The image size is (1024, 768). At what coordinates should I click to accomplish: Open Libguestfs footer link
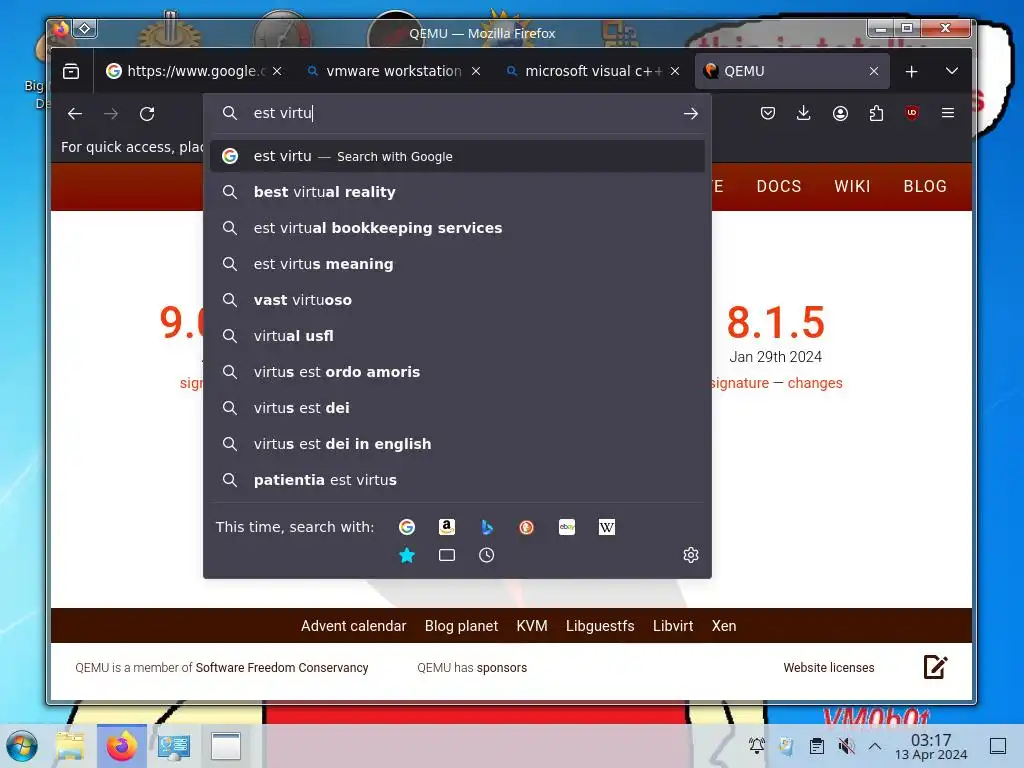coord(600,626)
